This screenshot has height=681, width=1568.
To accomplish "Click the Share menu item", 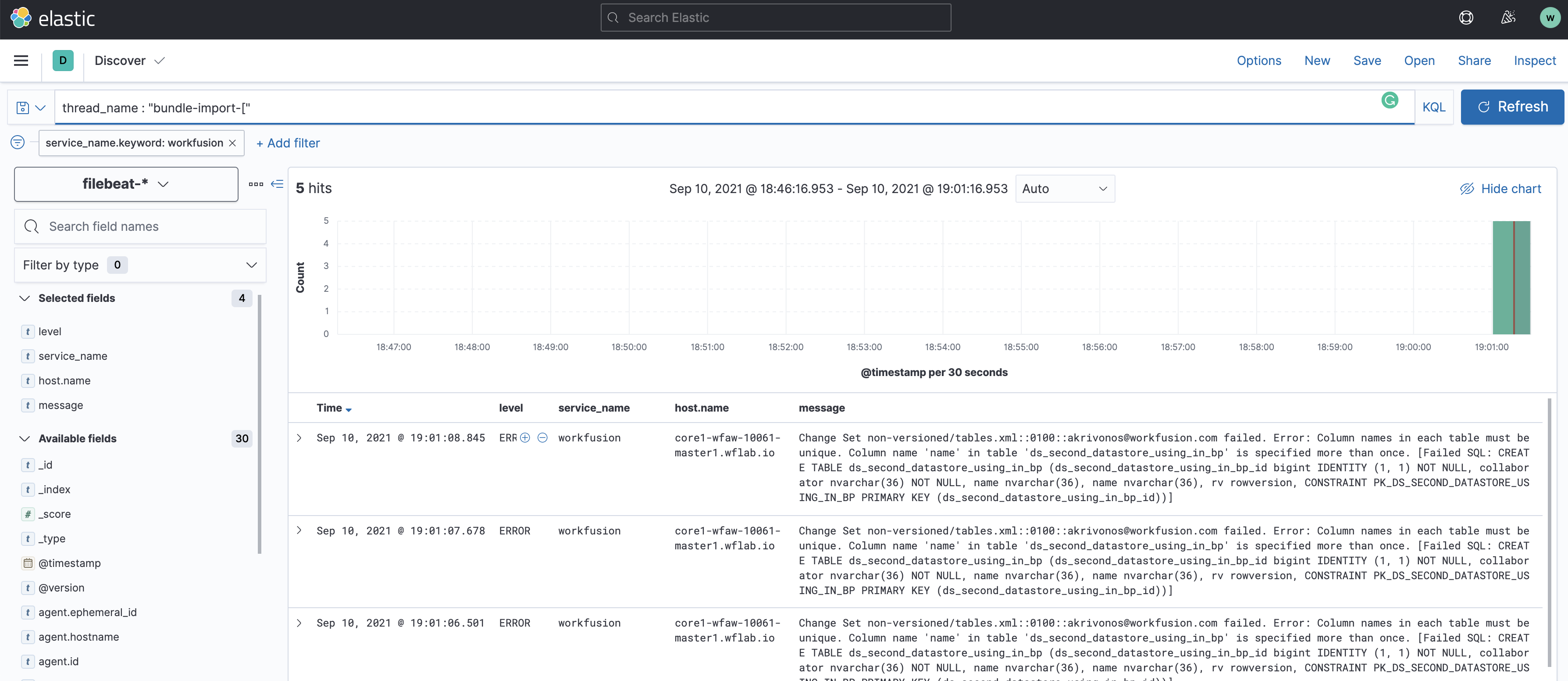I will click(x=1474, y=60).
